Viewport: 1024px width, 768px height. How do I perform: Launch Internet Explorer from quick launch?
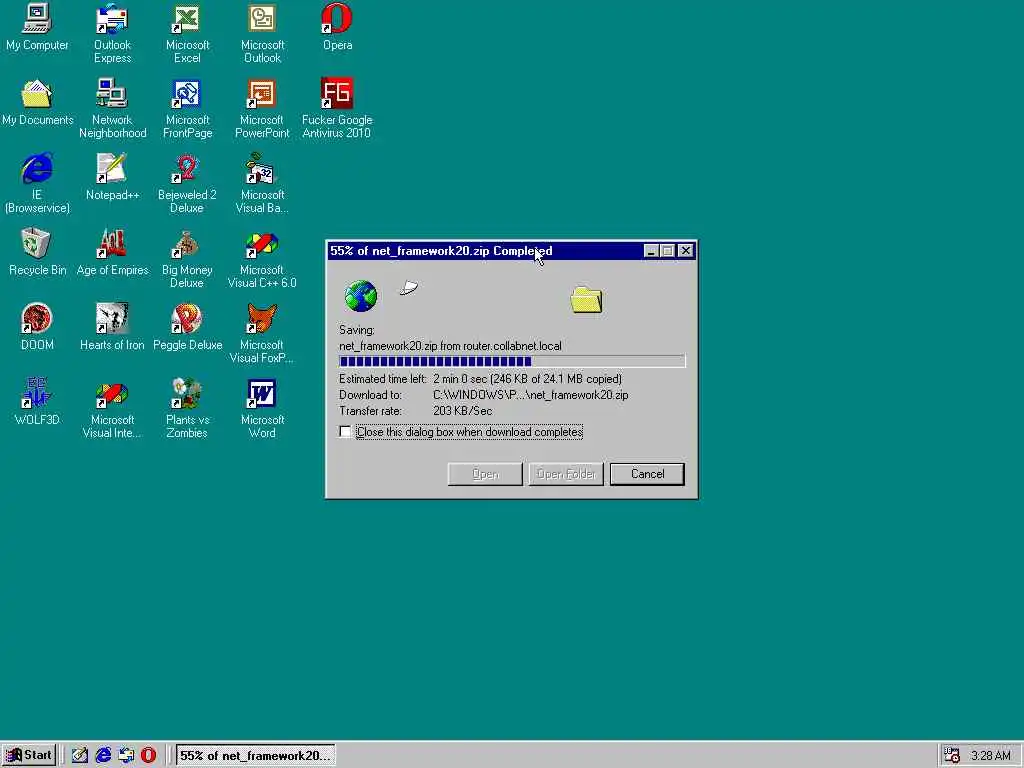click(x=103, y=755)
